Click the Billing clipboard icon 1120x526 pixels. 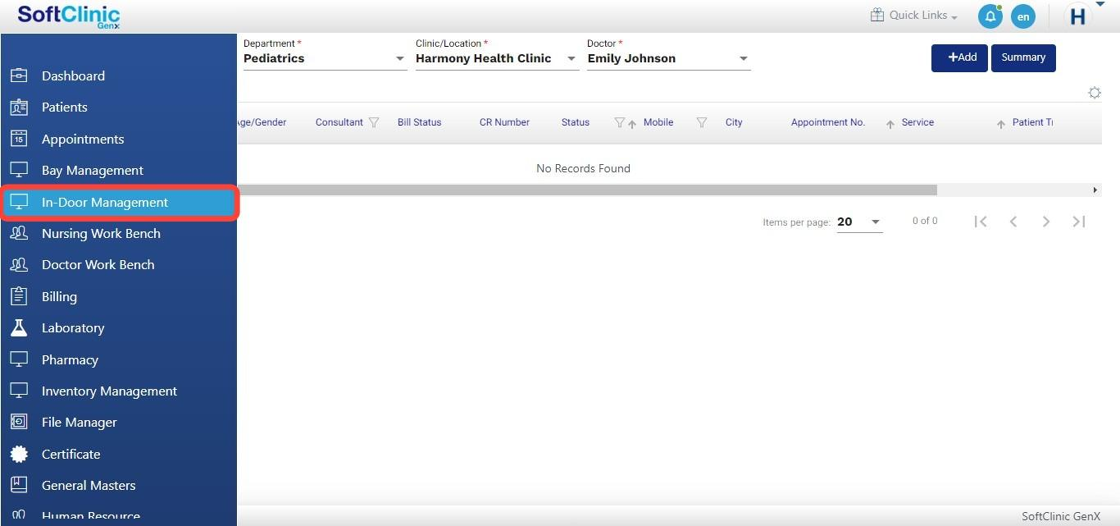click(x=19, y=296)
